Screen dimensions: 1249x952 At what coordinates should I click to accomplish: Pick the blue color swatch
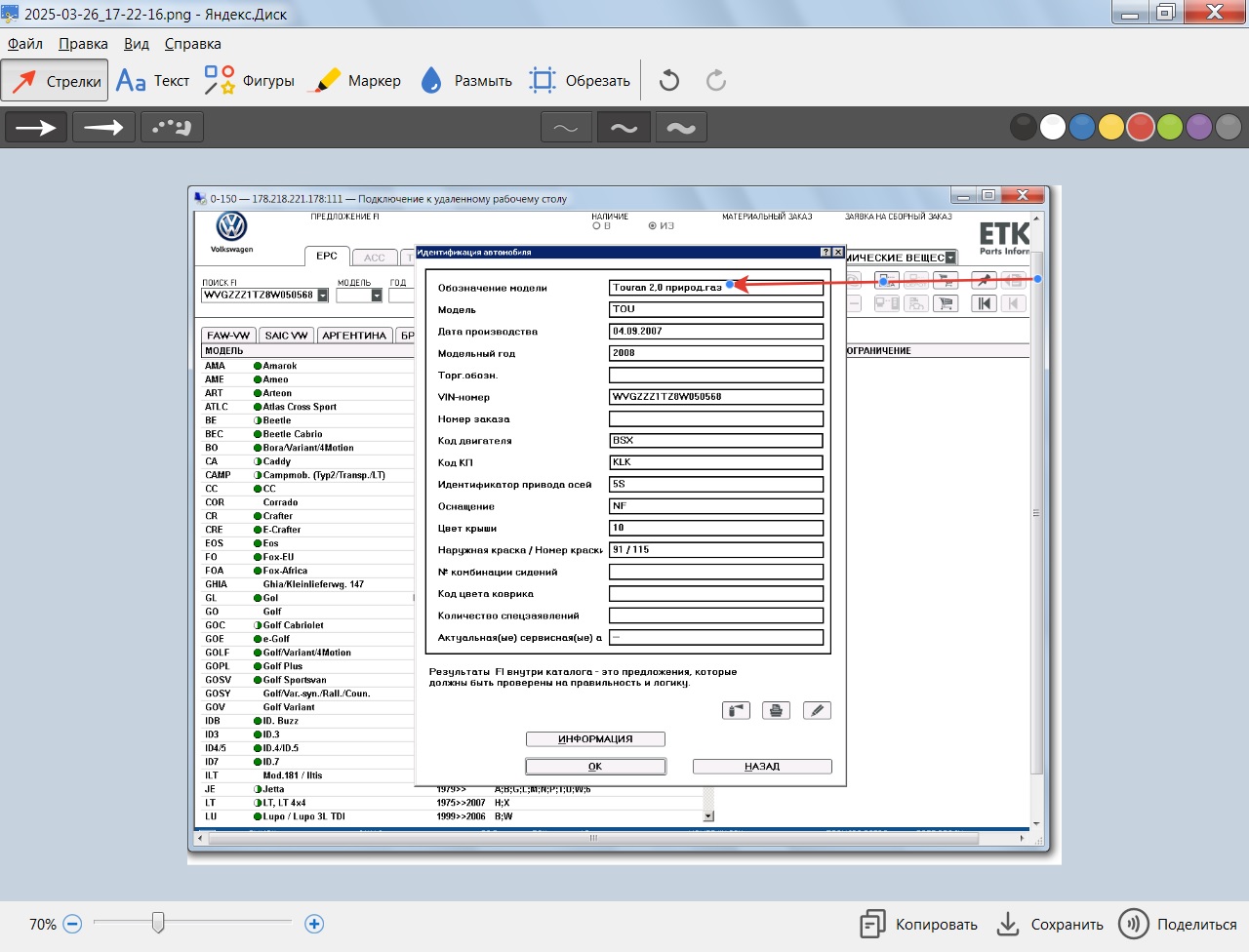pos(1082,127)
